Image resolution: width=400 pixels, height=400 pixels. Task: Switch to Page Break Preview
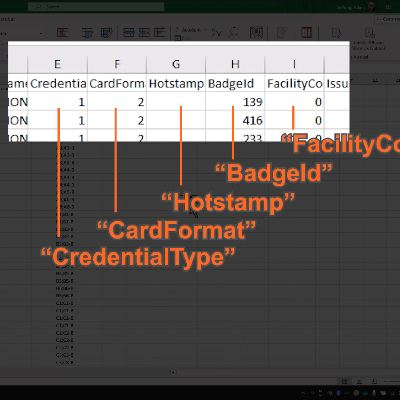[x=374, y=381]
